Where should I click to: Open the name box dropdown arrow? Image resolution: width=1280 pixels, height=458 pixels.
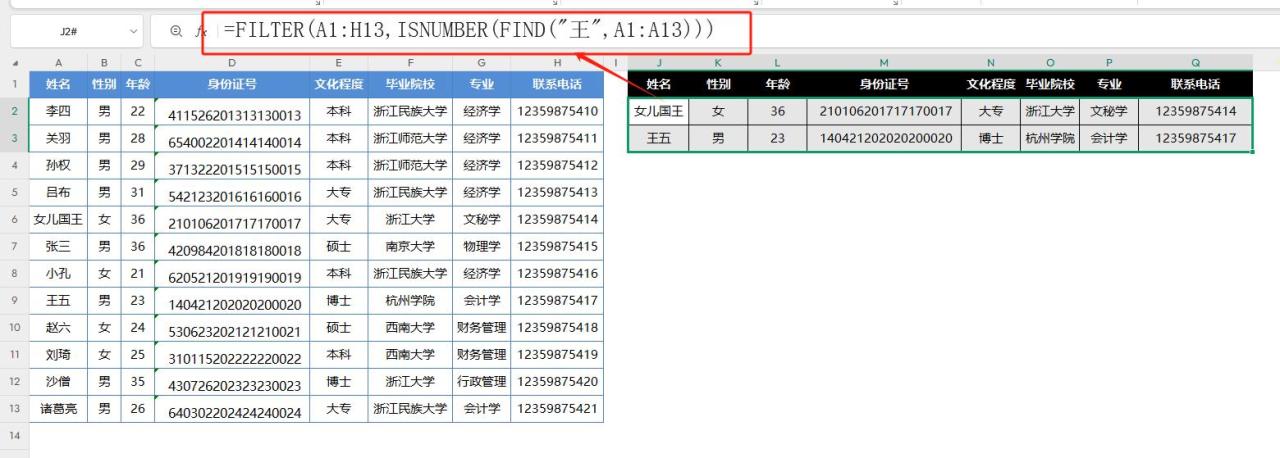coord(131,32)
